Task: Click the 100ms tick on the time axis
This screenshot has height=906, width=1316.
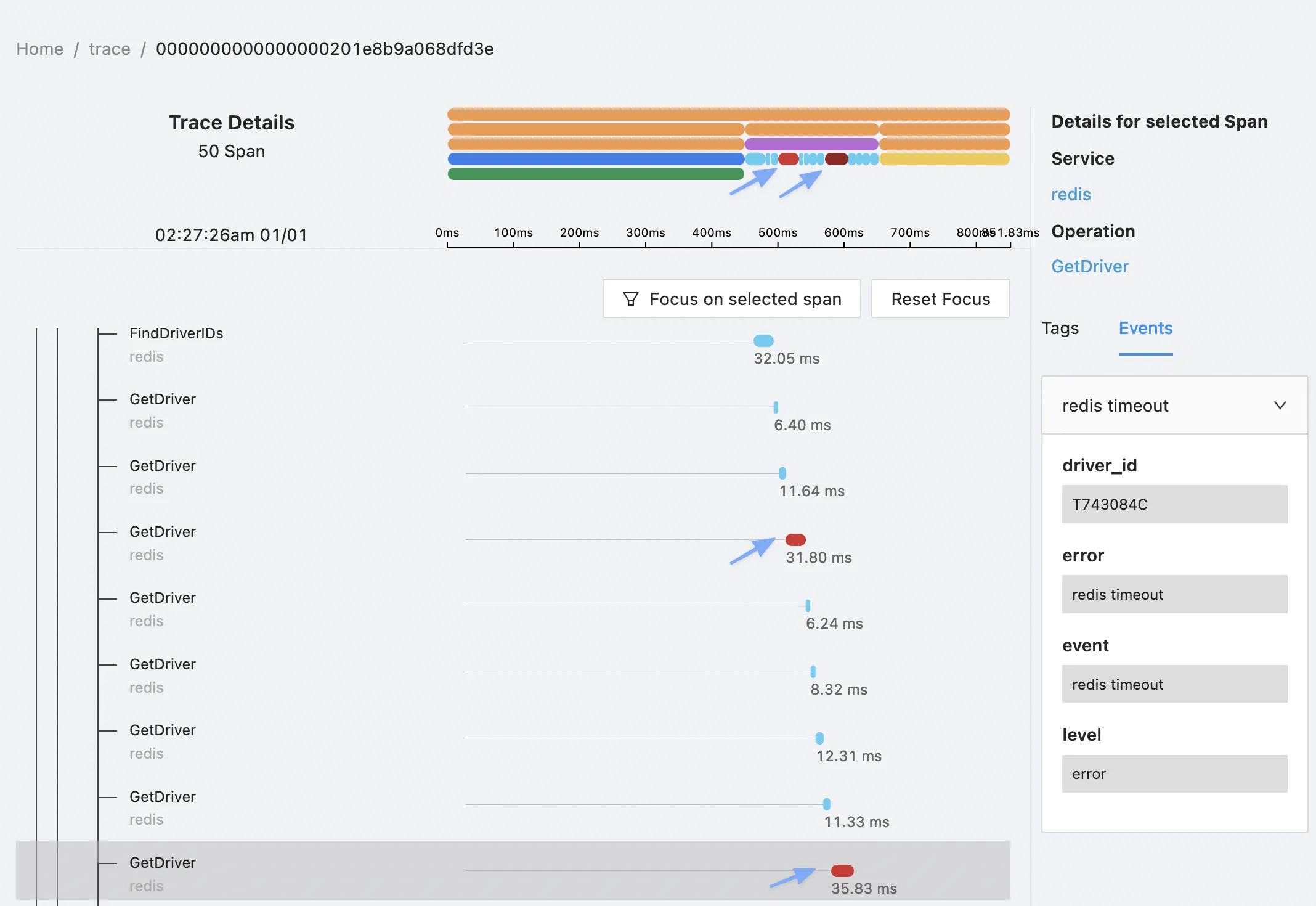Action: [x=513, y=233]
